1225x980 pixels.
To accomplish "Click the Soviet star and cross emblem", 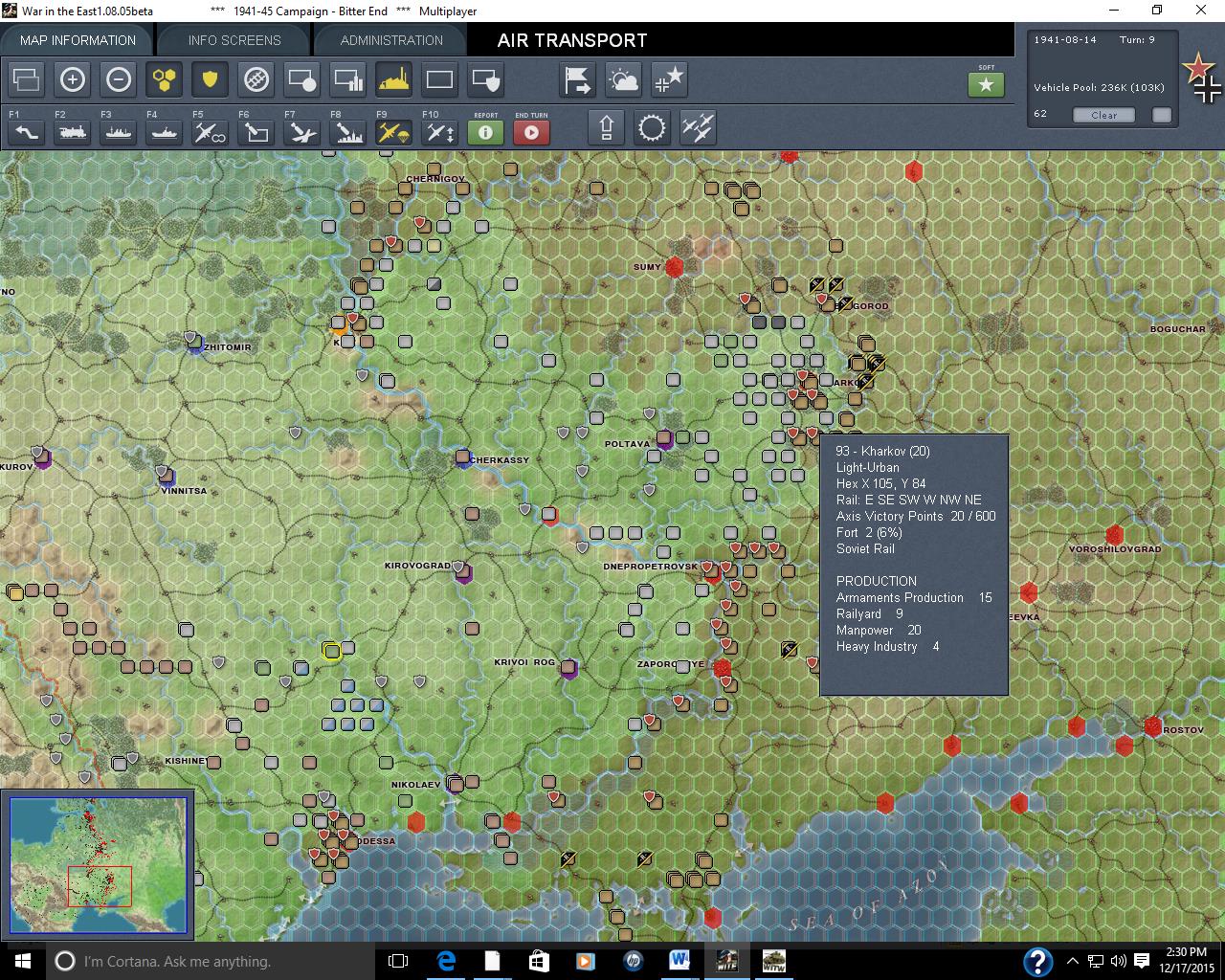I will point(1202,78).
